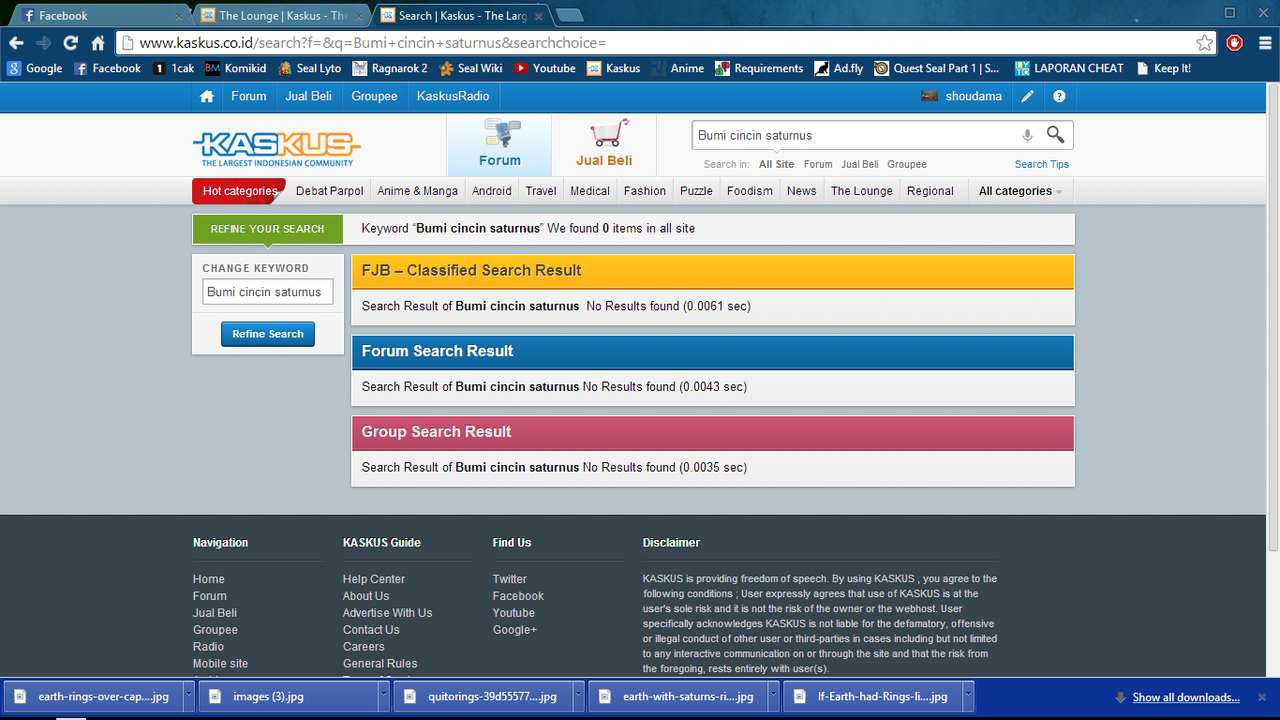Open Mobile site footer link

click(x=220, y=664)
